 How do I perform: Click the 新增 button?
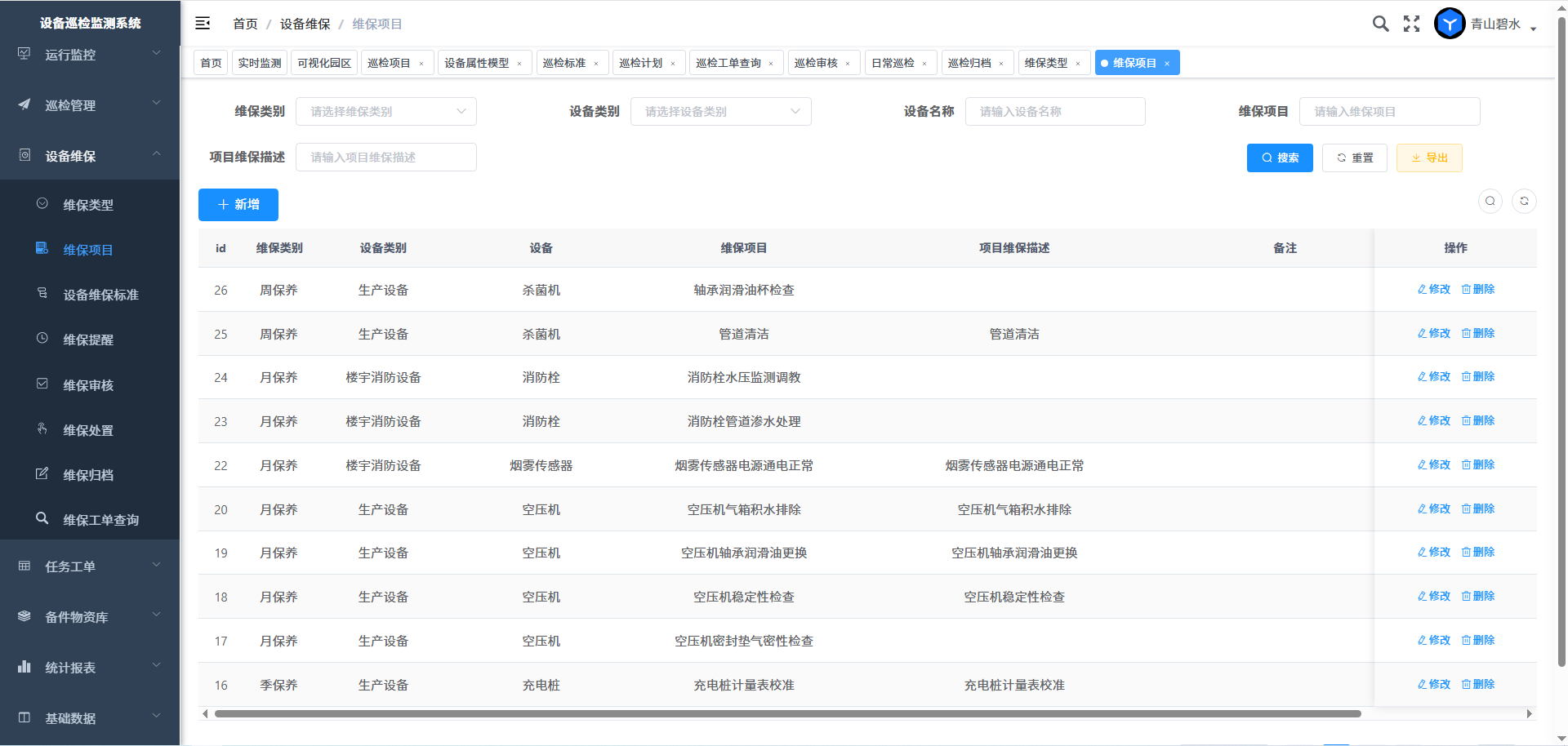tap(238, 205)
